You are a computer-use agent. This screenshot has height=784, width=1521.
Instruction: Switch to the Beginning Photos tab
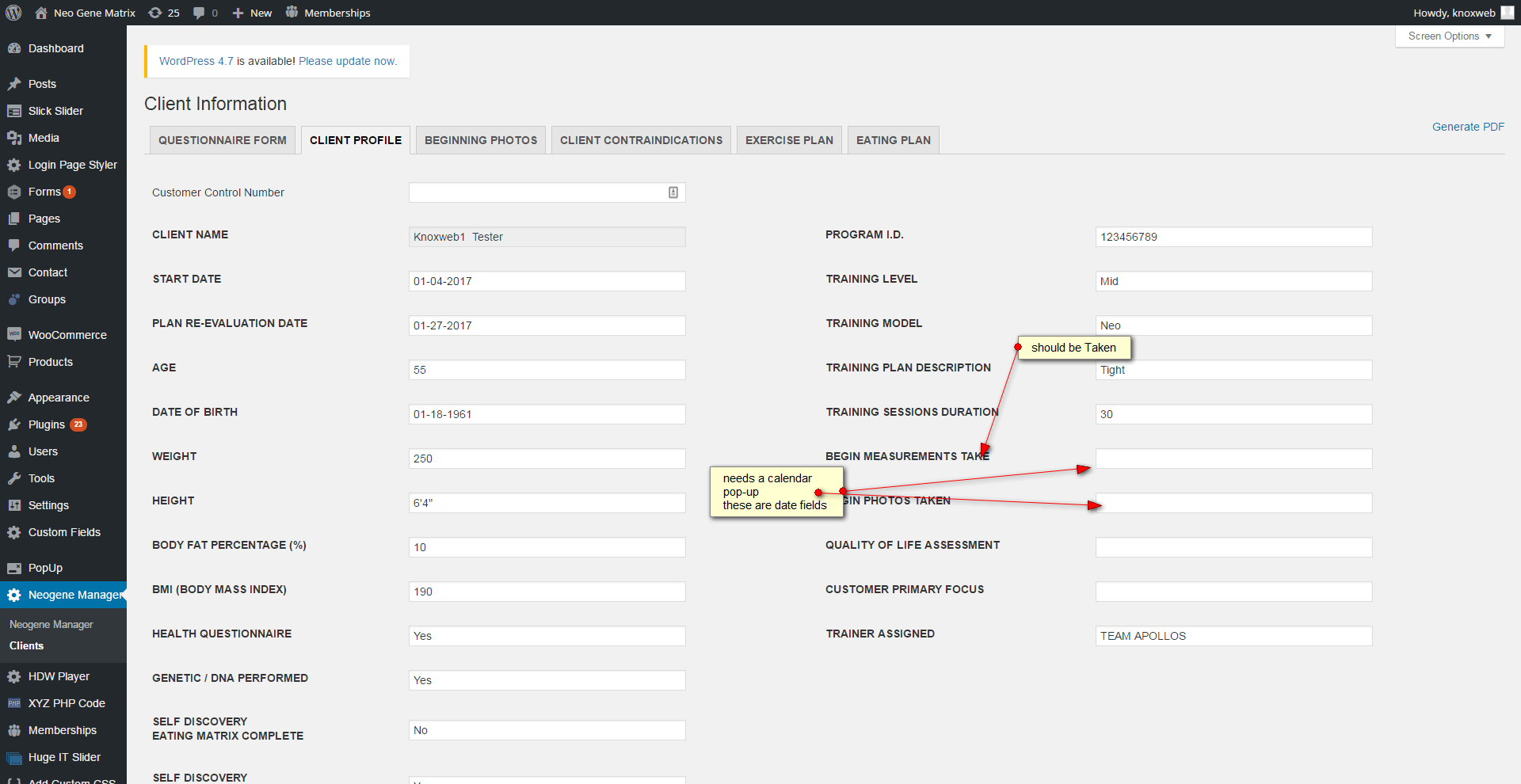[481, 140]
